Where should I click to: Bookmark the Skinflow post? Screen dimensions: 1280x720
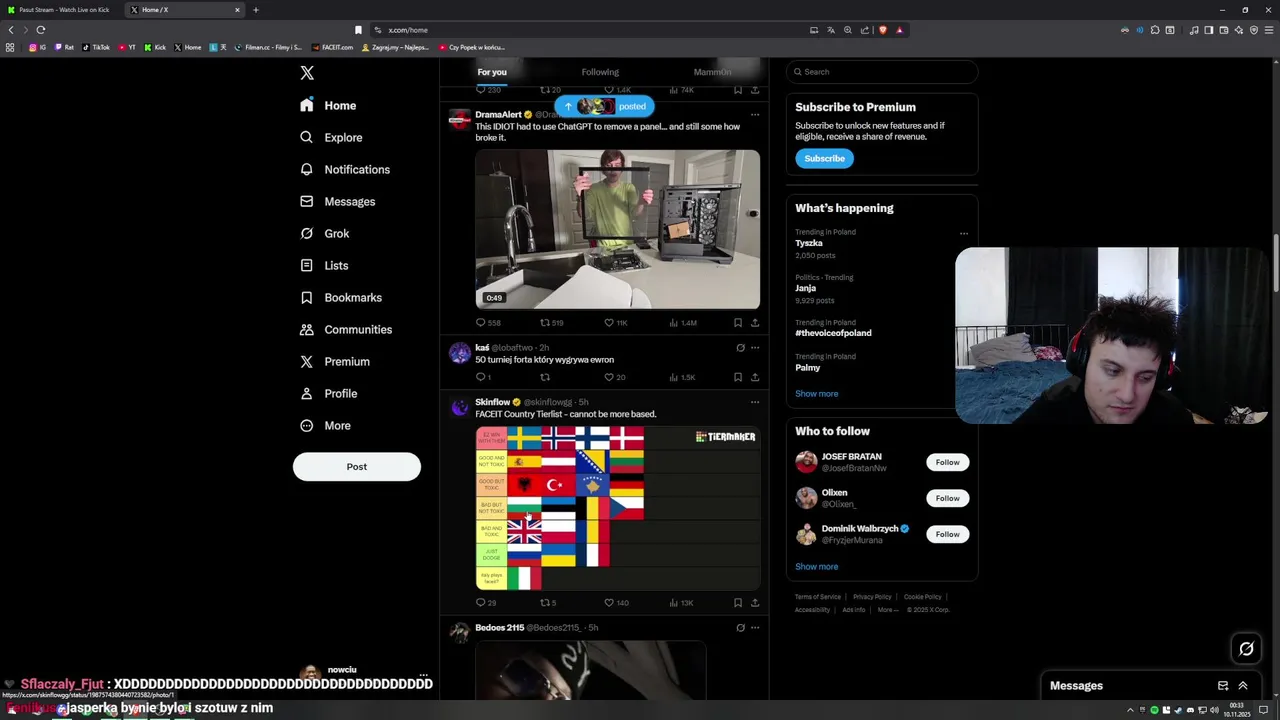(738, 603)
